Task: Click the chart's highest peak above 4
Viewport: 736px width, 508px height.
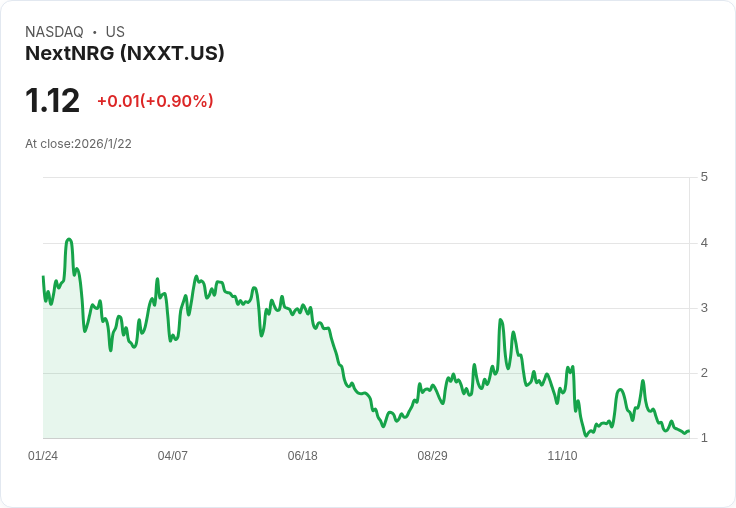Action: 69,240
